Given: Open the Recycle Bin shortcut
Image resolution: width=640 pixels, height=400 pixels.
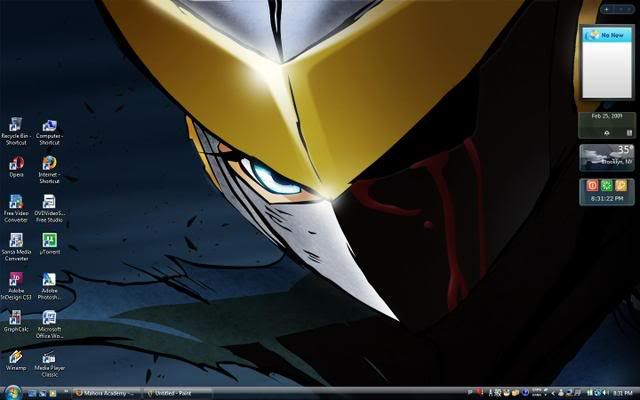Looking at the screenshot, I should tap(16, 126).
